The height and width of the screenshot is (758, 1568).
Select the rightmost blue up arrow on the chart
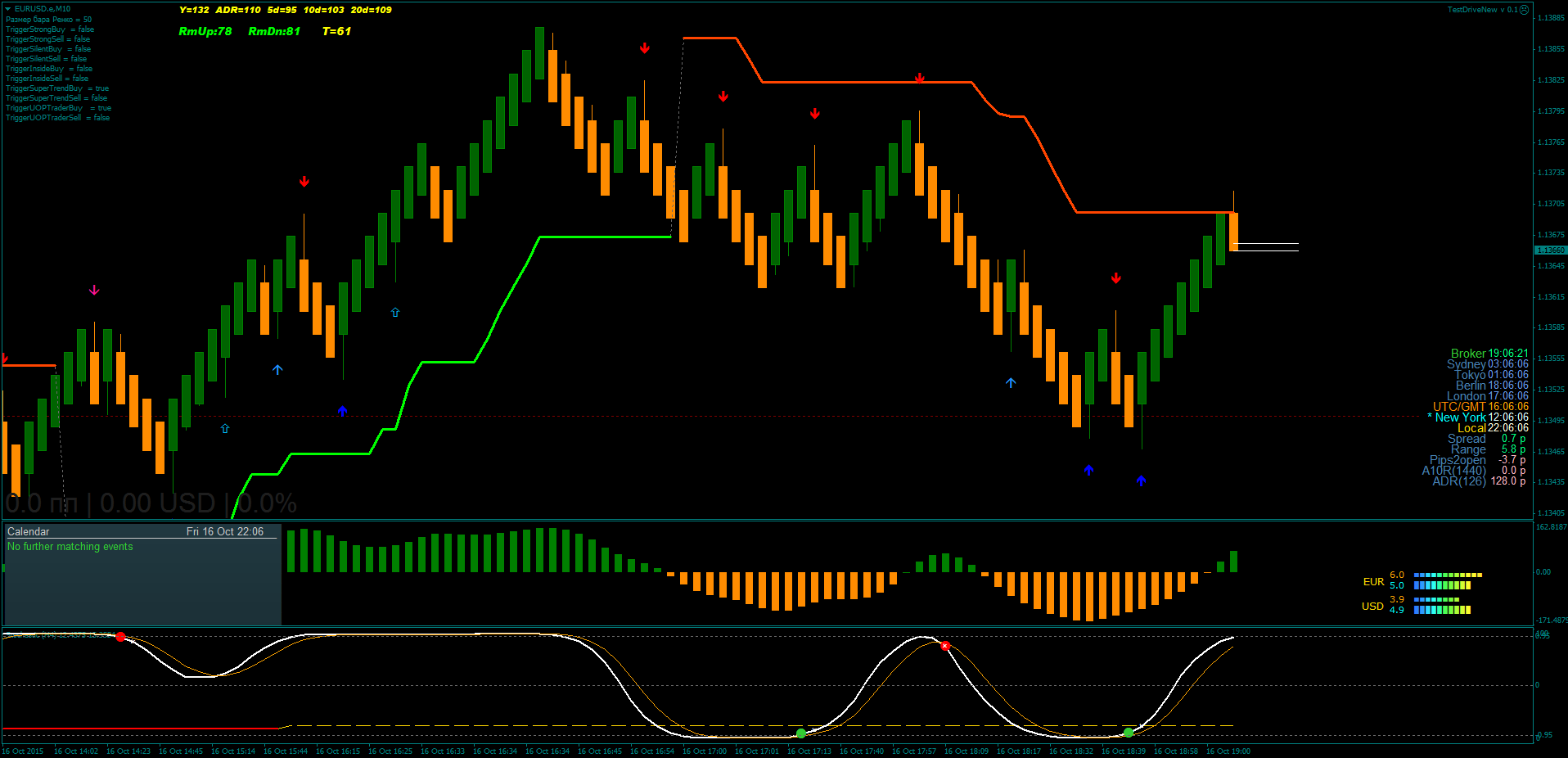[x=1141, y=481]
